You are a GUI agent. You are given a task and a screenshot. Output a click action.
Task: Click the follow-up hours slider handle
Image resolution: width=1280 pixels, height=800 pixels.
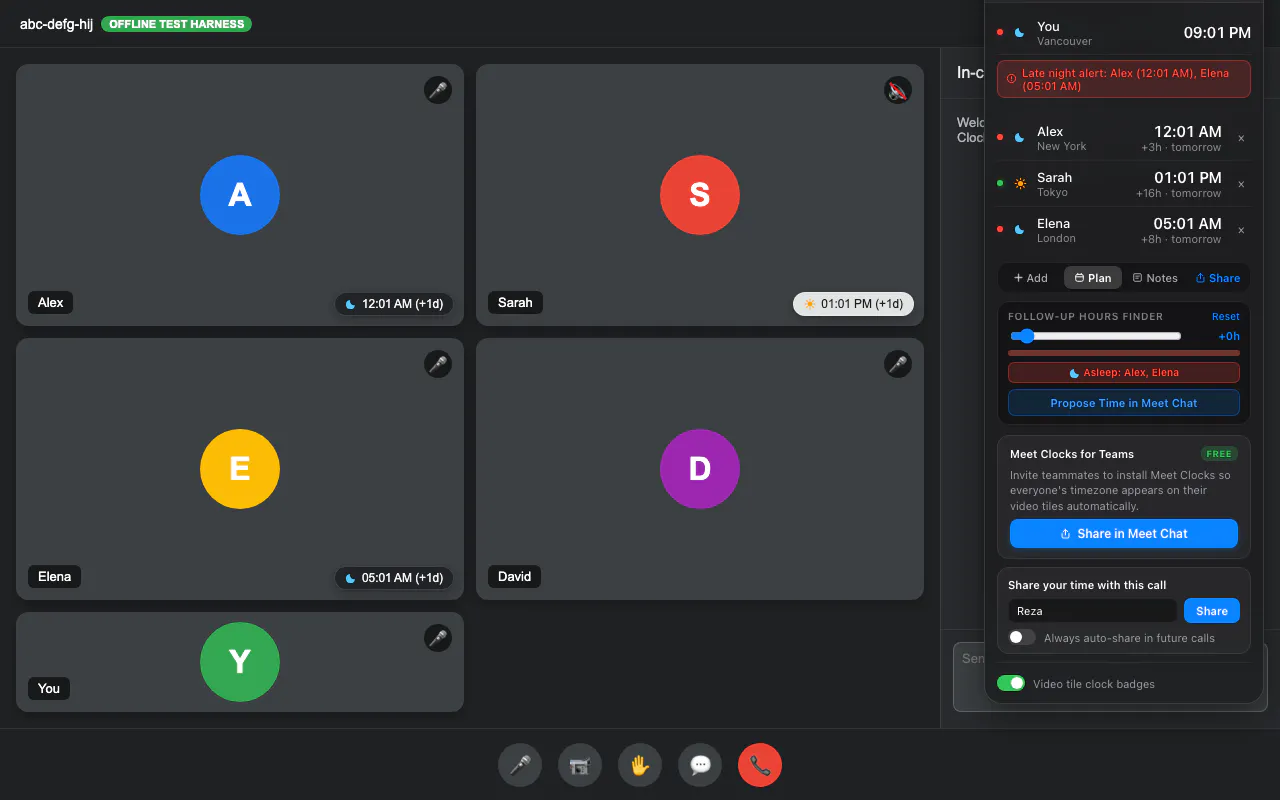tap(1027, 336)
